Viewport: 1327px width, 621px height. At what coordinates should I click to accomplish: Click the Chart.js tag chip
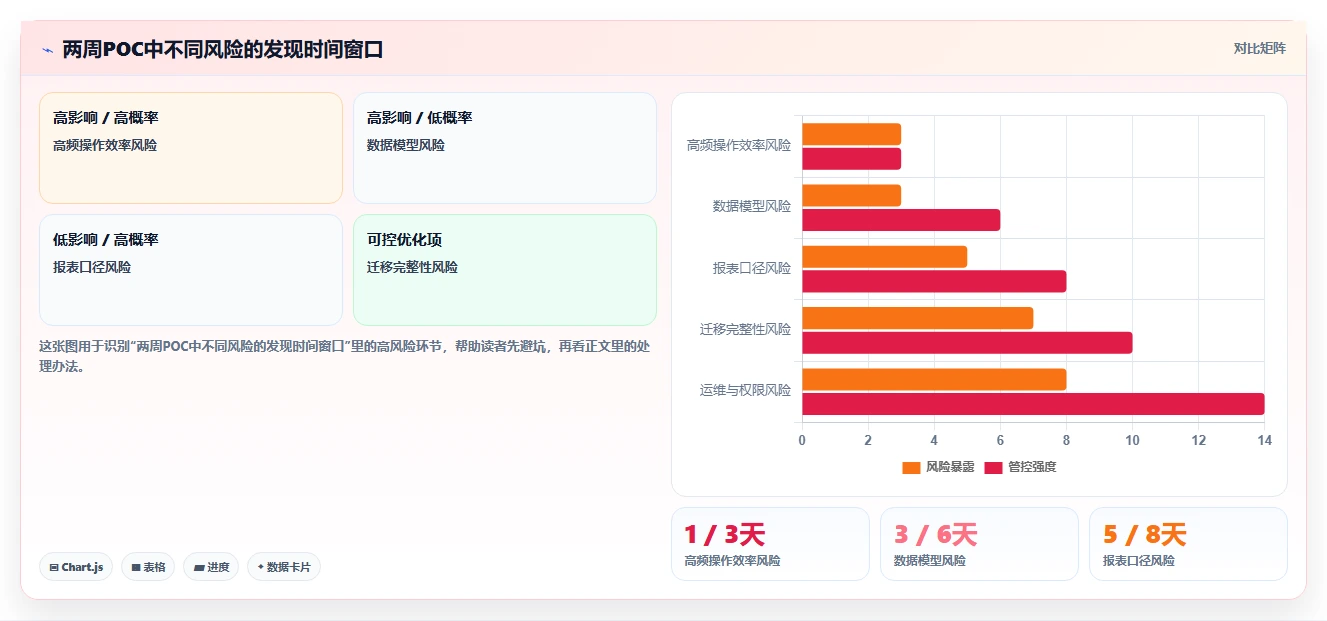76,567
